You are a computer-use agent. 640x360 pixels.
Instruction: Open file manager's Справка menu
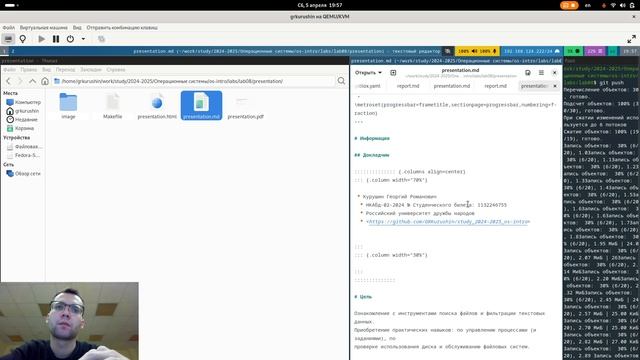(116, 70)
